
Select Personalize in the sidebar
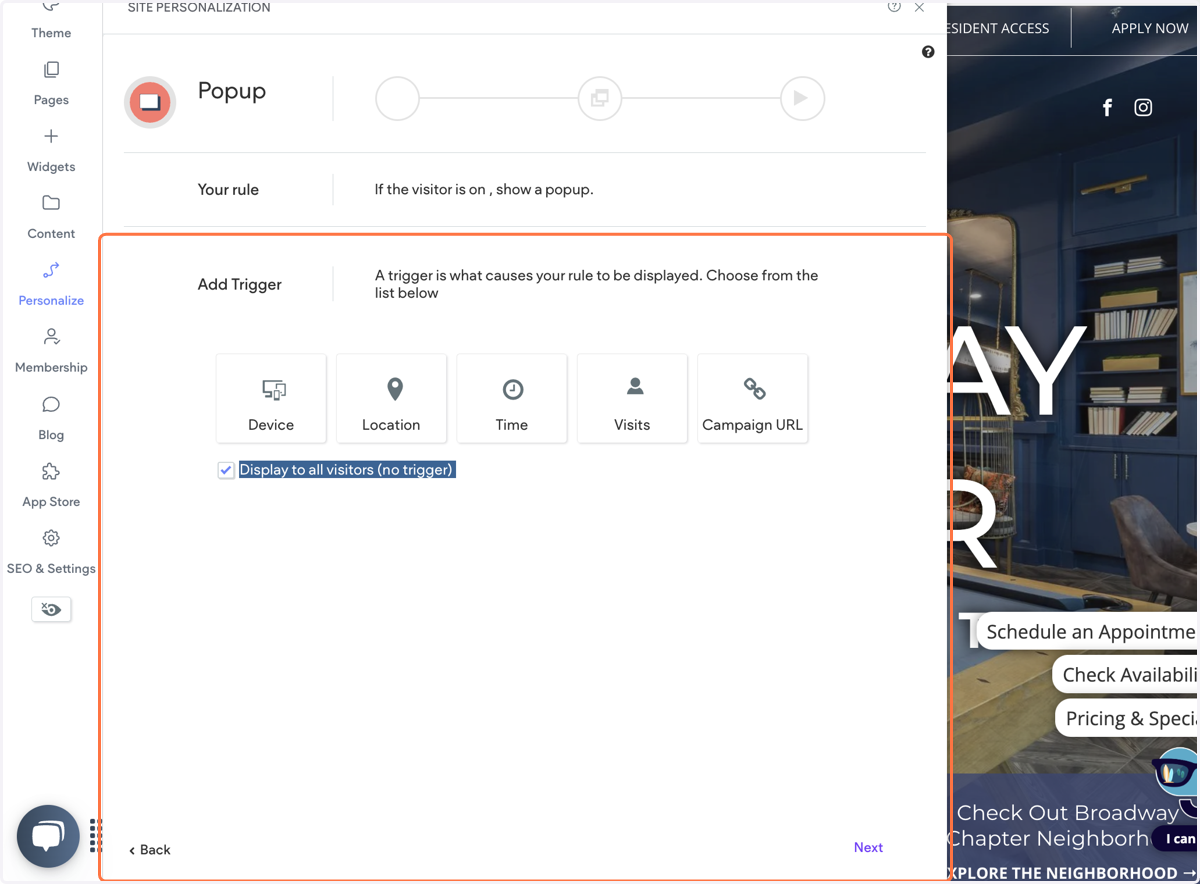pyautogui.click(x=51, y=285)
